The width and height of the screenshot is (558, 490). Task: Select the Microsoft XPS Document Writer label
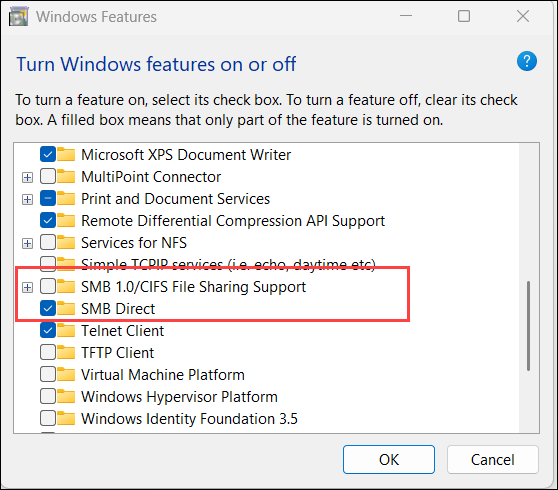pos(186,155)
